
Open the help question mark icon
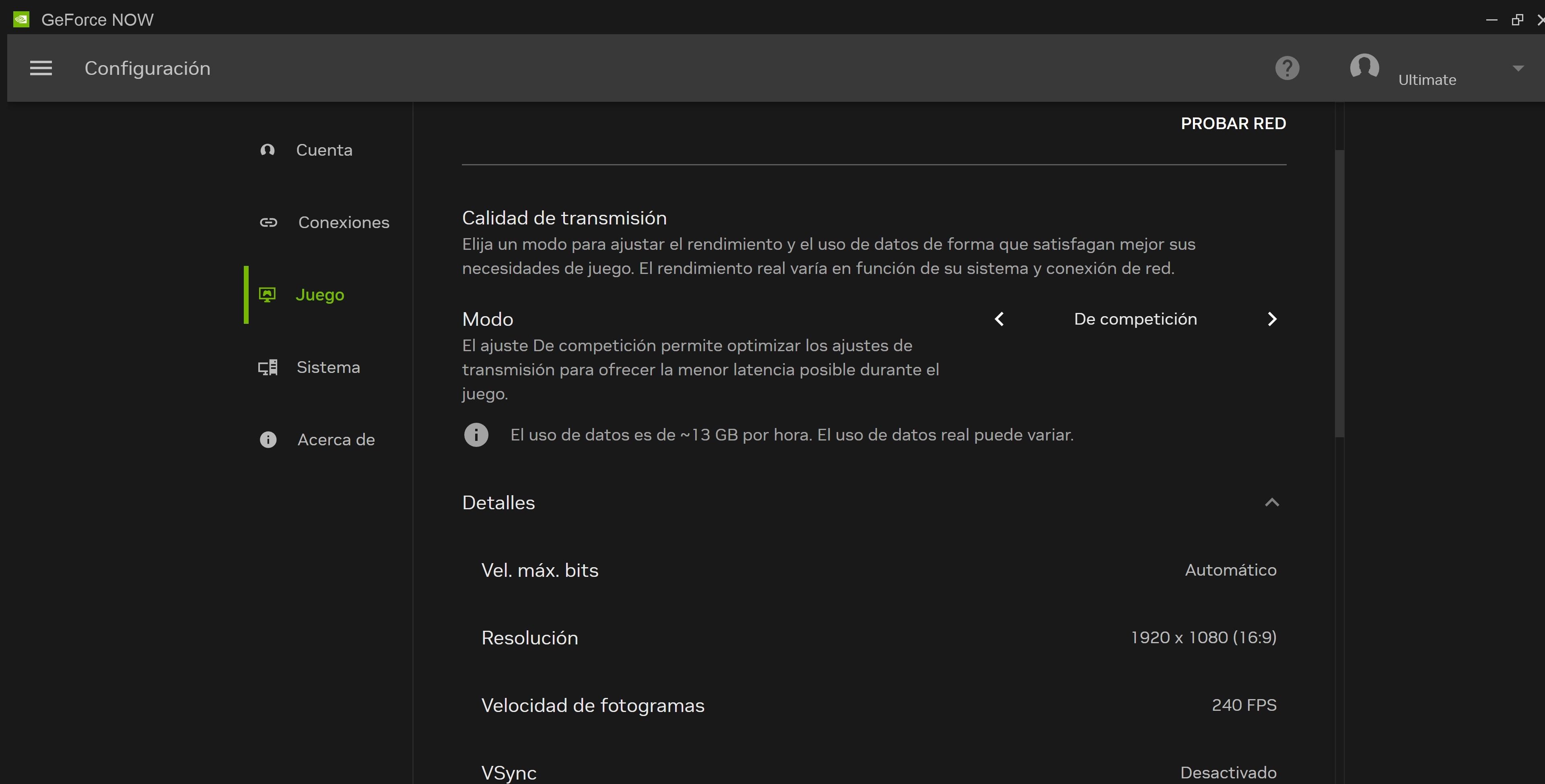(1287, 68)
